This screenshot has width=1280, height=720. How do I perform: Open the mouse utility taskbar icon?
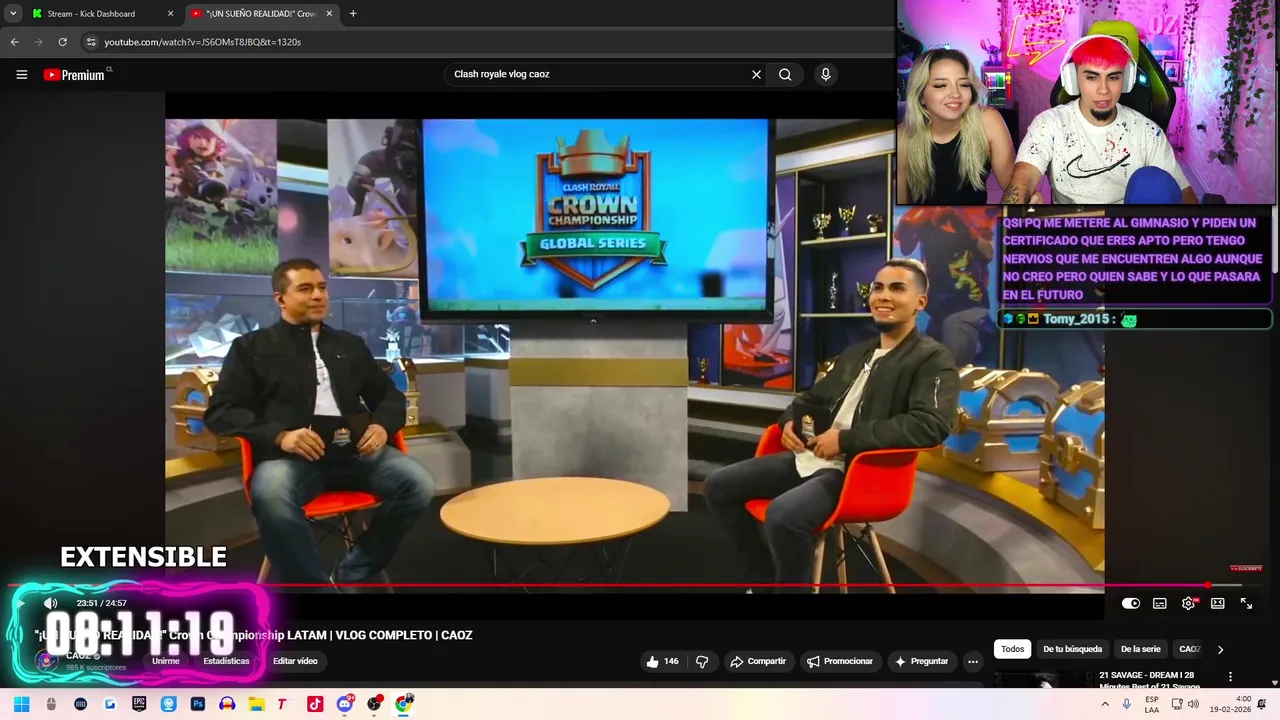[x=51, y=704]
